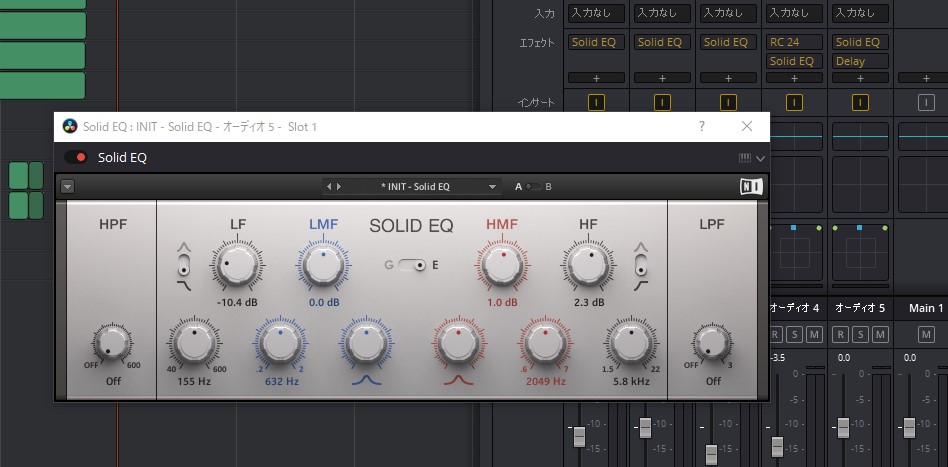Close the Solid EQ plugin window

[x=747, y=126]
